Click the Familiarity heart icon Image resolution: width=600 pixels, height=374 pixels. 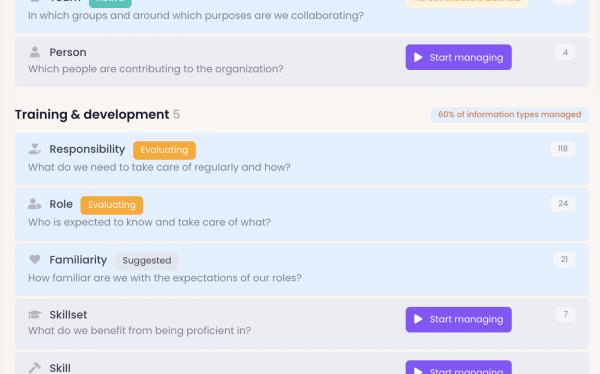pos(35,260)
